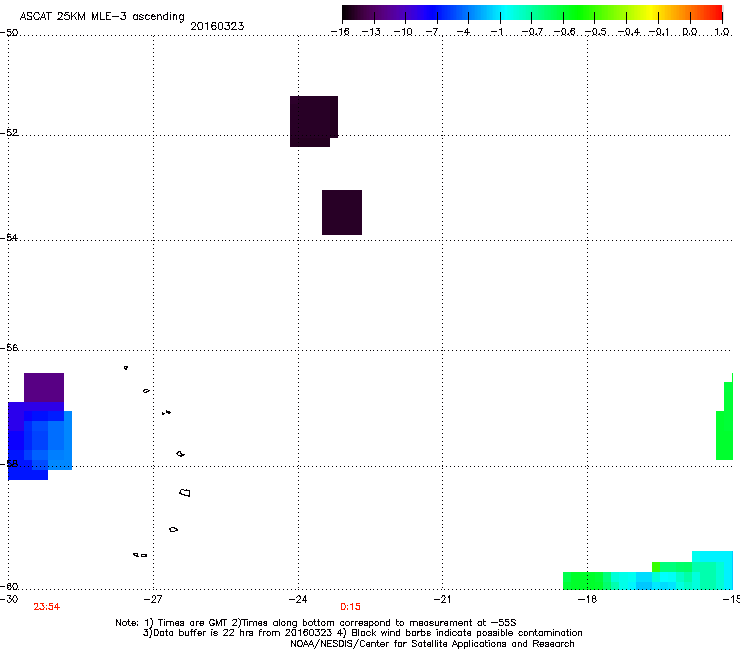Click the title "ASCAT 25KM MLE-3 ascending"
The height and width of the screenshot is (650, 740).
pos(102,16)
